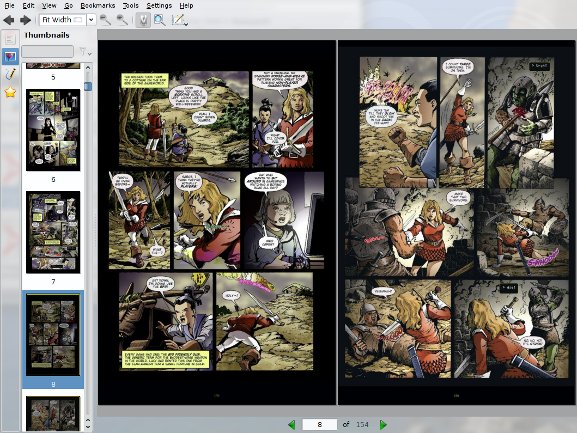This screenshot has height=433, width=577.
Task: Open the Reviews pencil sidebar icon
Action: [10, 74]
